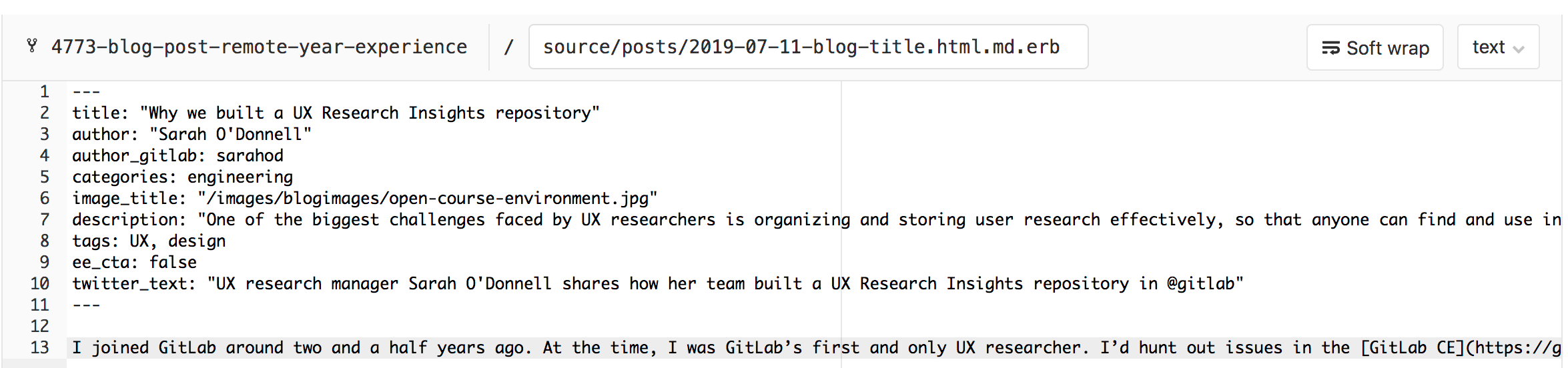Edit the file path input field
This screenshot has width=1568, height=368.
tap(808, 47)
